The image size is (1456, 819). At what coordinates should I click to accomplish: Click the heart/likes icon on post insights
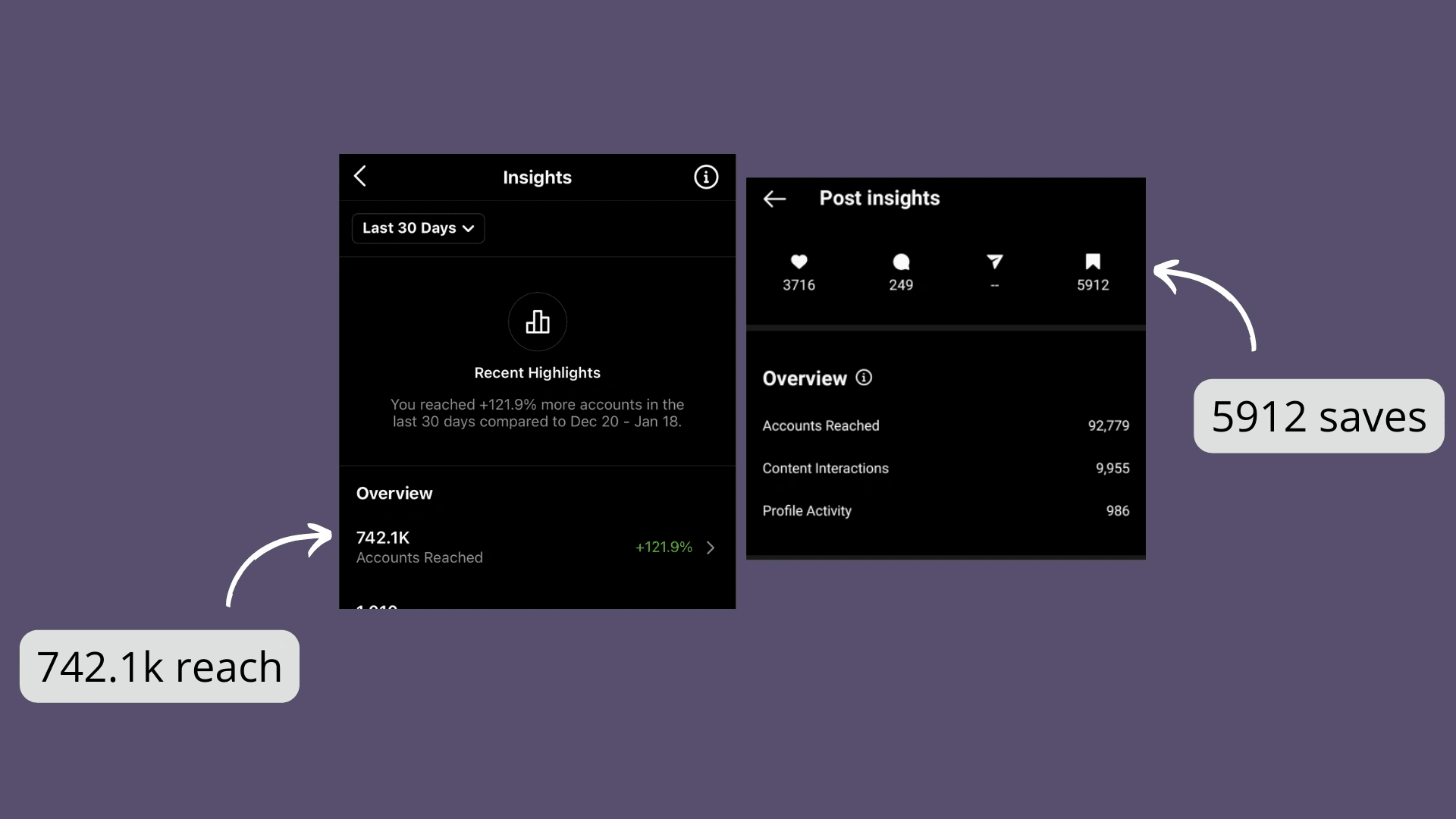[x=799, y=262]
